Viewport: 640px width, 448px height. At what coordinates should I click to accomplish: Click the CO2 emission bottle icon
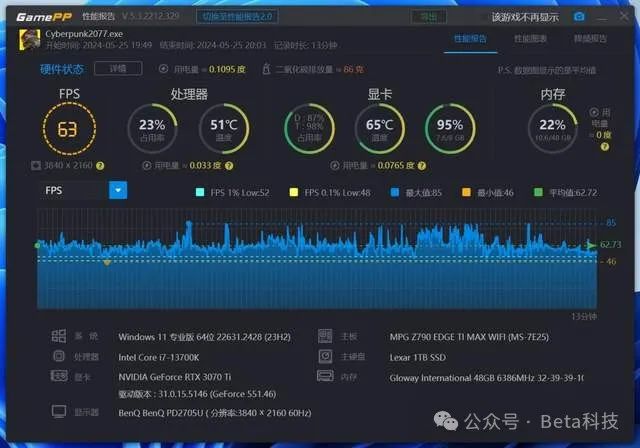266,69
